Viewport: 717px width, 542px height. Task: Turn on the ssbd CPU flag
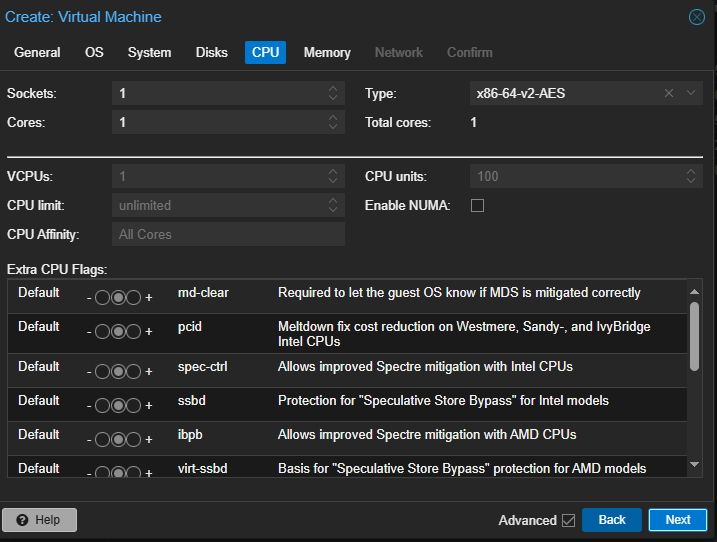point(134,405)
